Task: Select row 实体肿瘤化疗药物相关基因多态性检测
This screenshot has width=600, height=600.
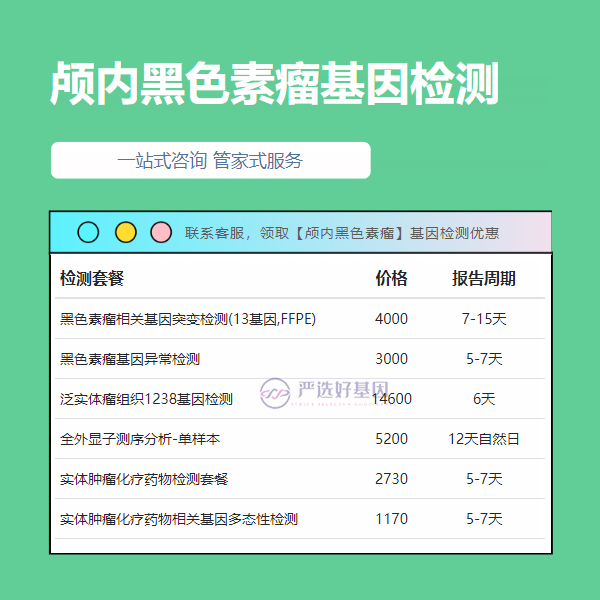Action: [300, 519]
